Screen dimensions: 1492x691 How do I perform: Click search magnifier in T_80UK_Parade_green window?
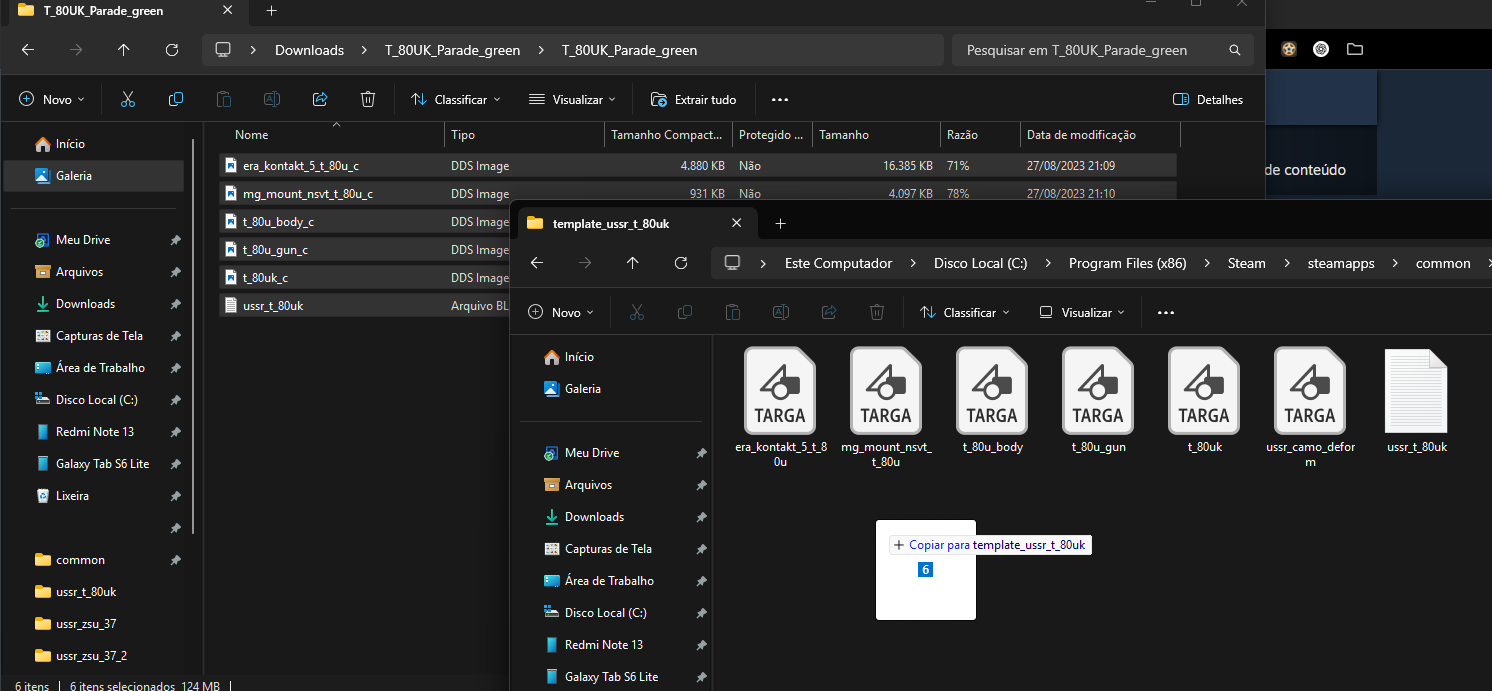tap(1235, 50)
